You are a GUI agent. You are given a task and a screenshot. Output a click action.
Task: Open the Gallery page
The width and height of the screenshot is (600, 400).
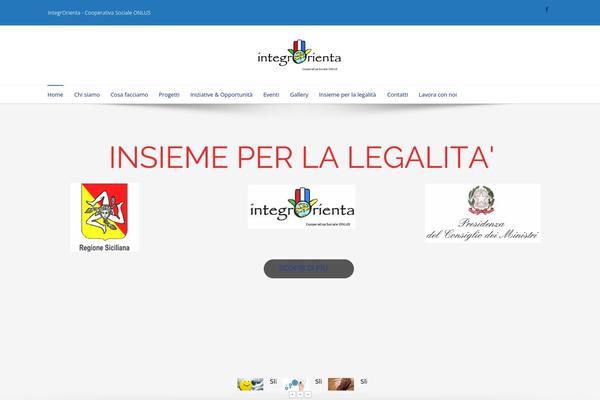click(x=299, y=95)
